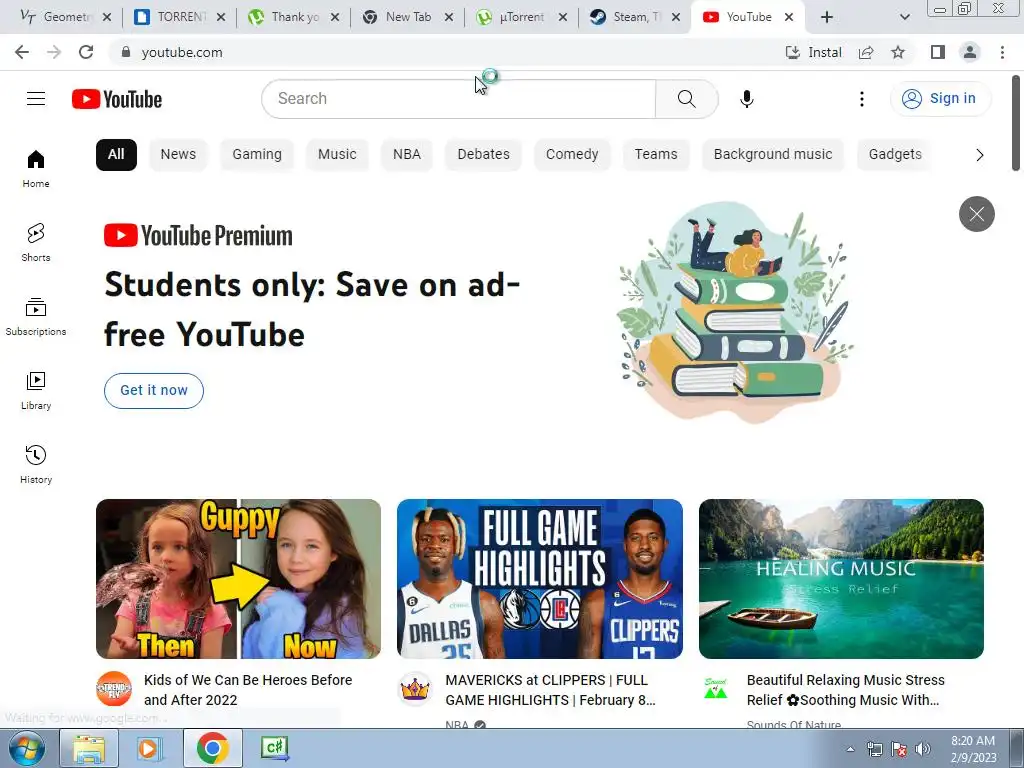Select the News filter chip

point(178,155)
